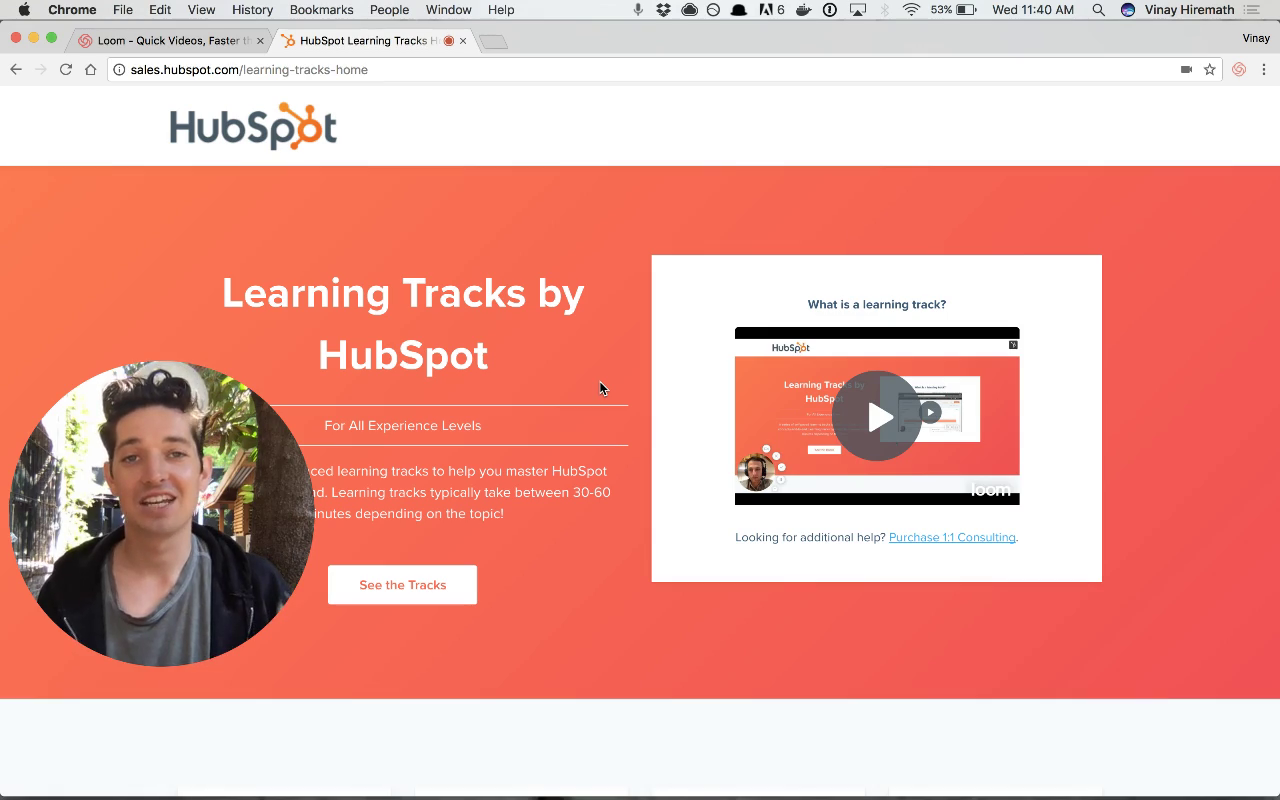Open the View menu
1280x800 pixels.
click(x=201, y=10)
